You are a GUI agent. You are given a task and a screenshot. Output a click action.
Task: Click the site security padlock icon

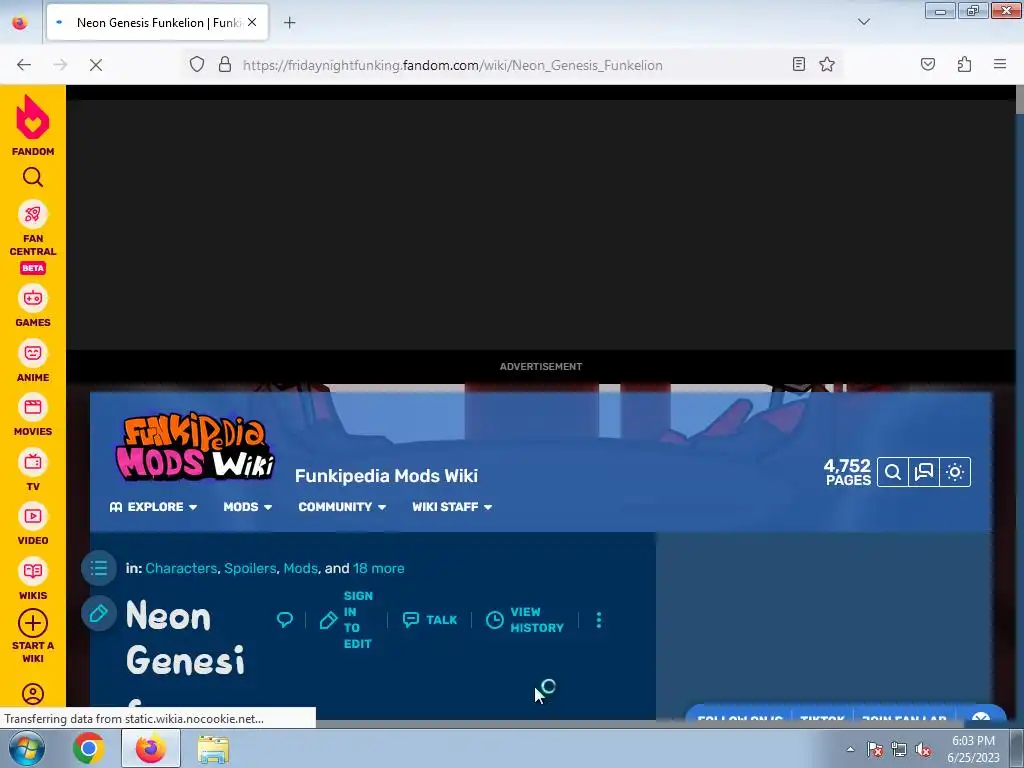(225, 64)
